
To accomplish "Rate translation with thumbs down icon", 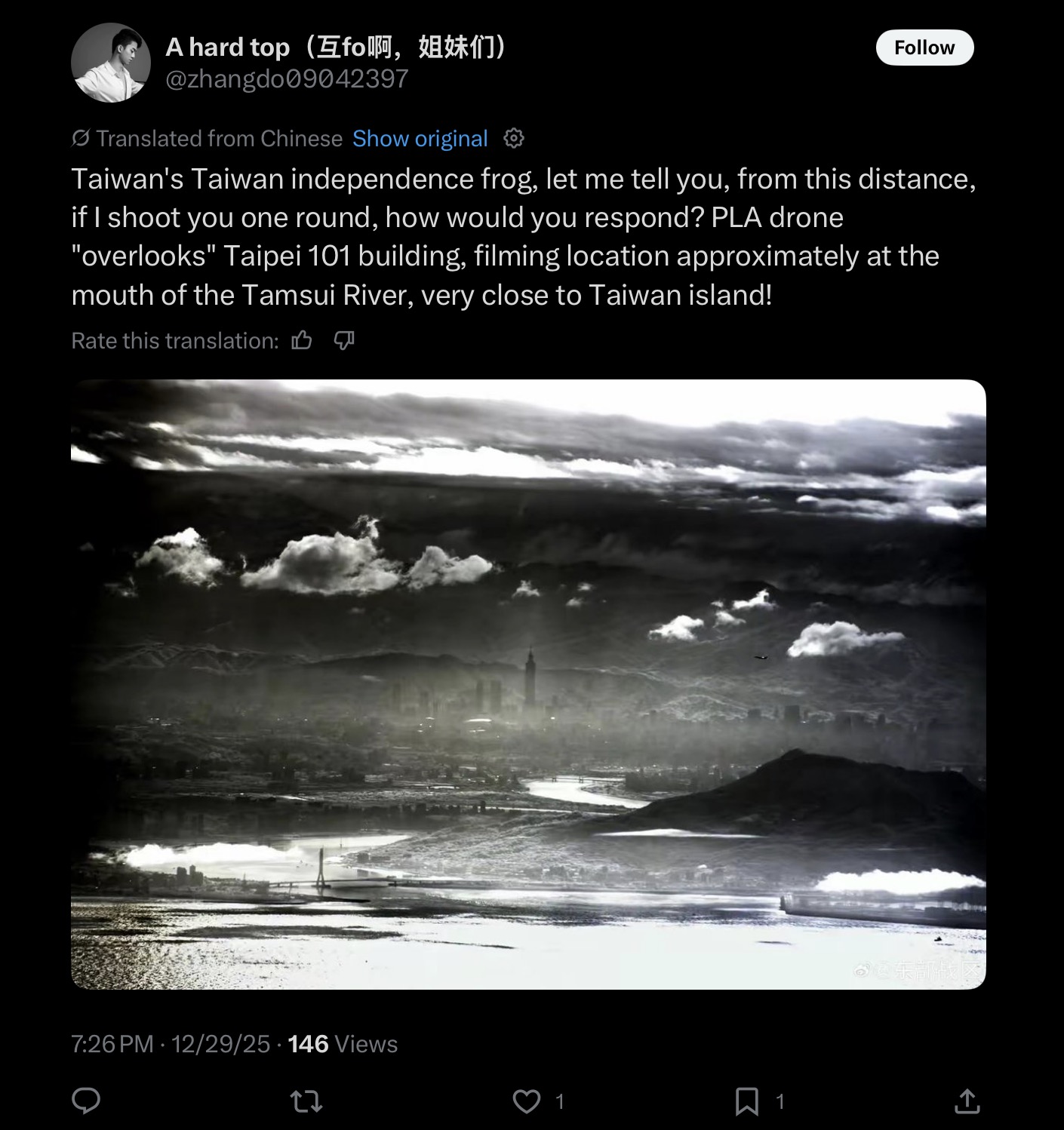I will [344, 341].
